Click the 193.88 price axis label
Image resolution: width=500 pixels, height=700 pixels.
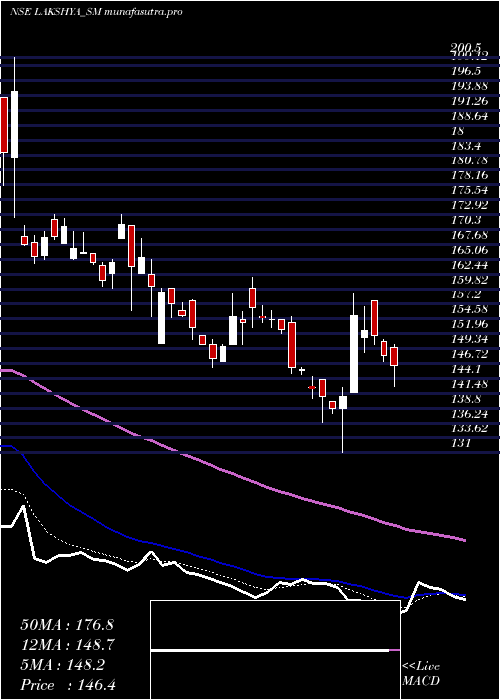pyautogui.click(x=470, y=86)
